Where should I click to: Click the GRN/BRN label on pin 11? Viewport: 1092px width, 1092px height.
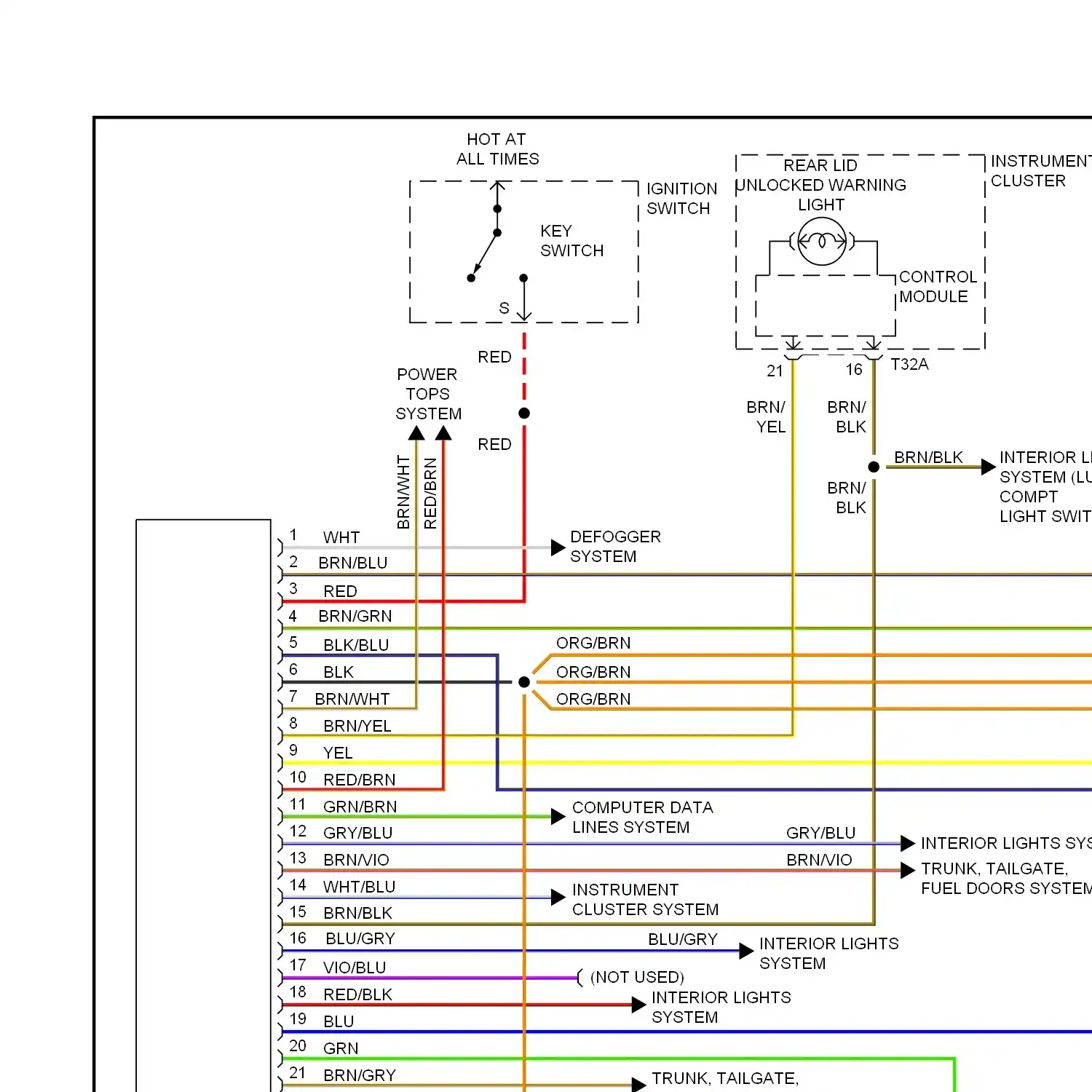coord(360,807)
